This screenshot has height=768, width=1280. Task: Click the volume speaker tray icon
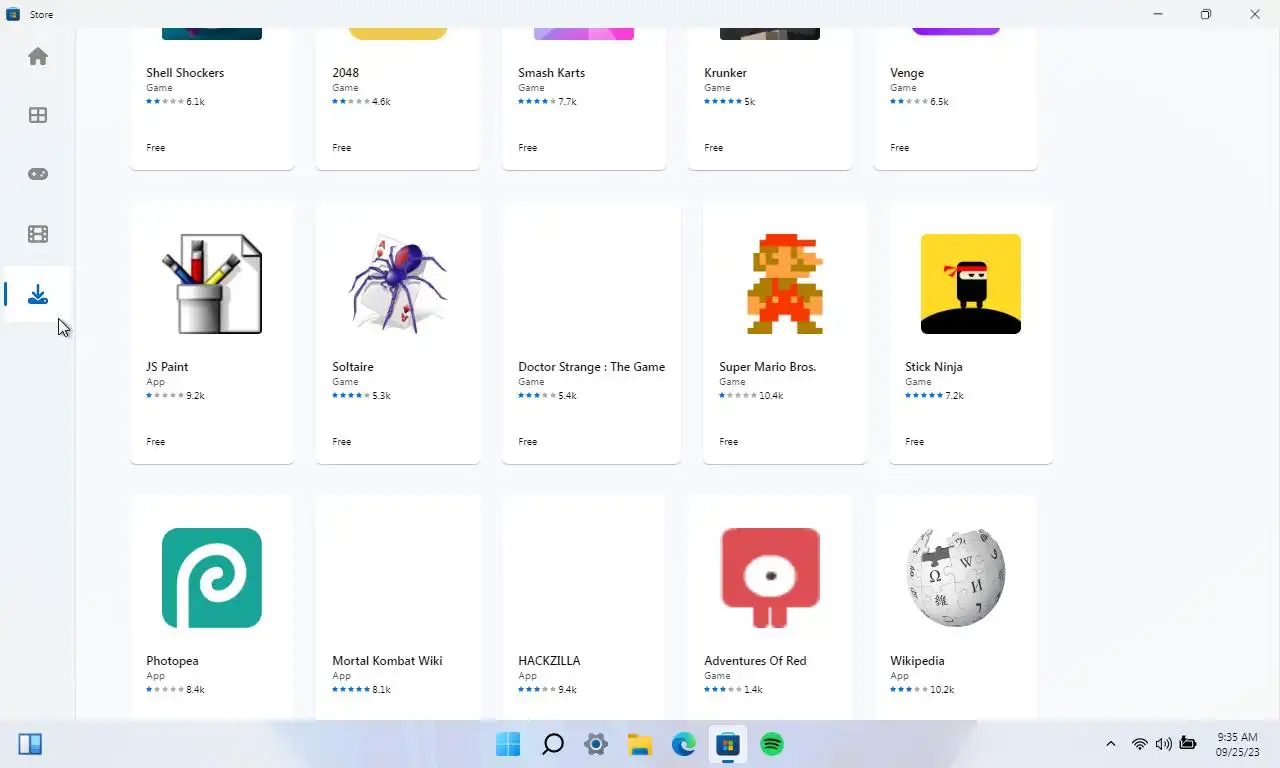[x=1163, y=744]
